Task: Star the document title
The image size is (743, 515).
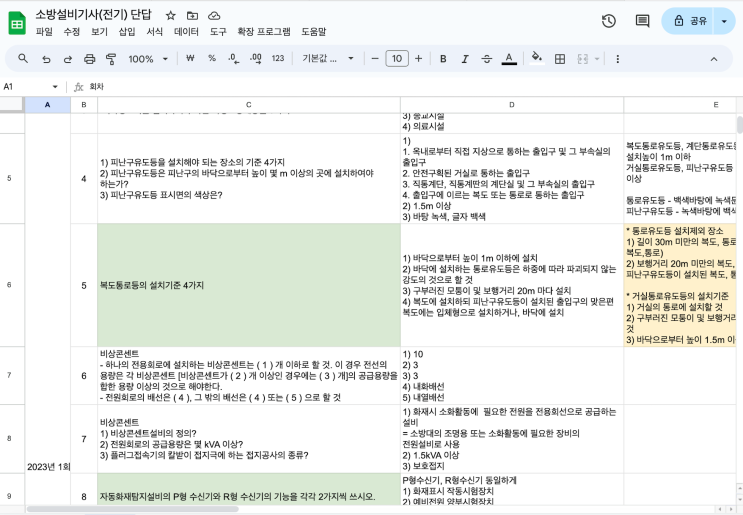Action: click(171, 16)
